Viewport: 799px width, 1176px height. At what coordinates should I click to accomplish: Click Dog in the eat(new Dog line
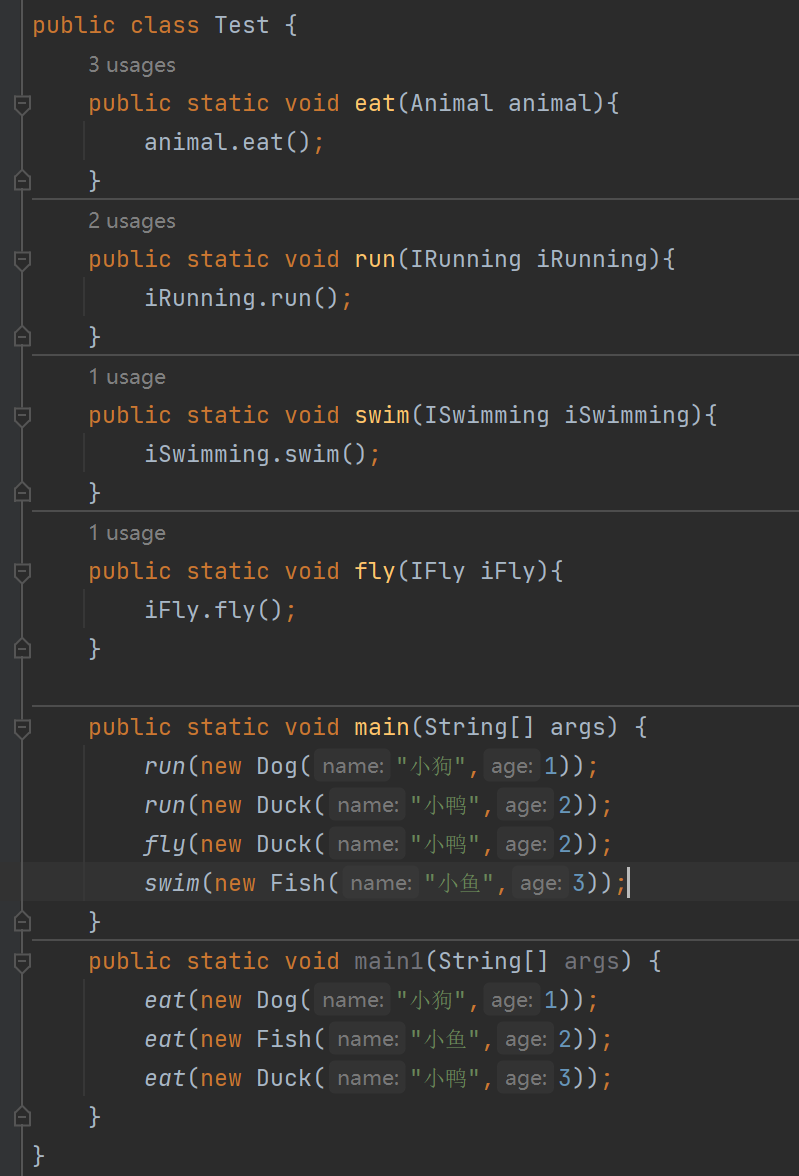point(277,1000)
